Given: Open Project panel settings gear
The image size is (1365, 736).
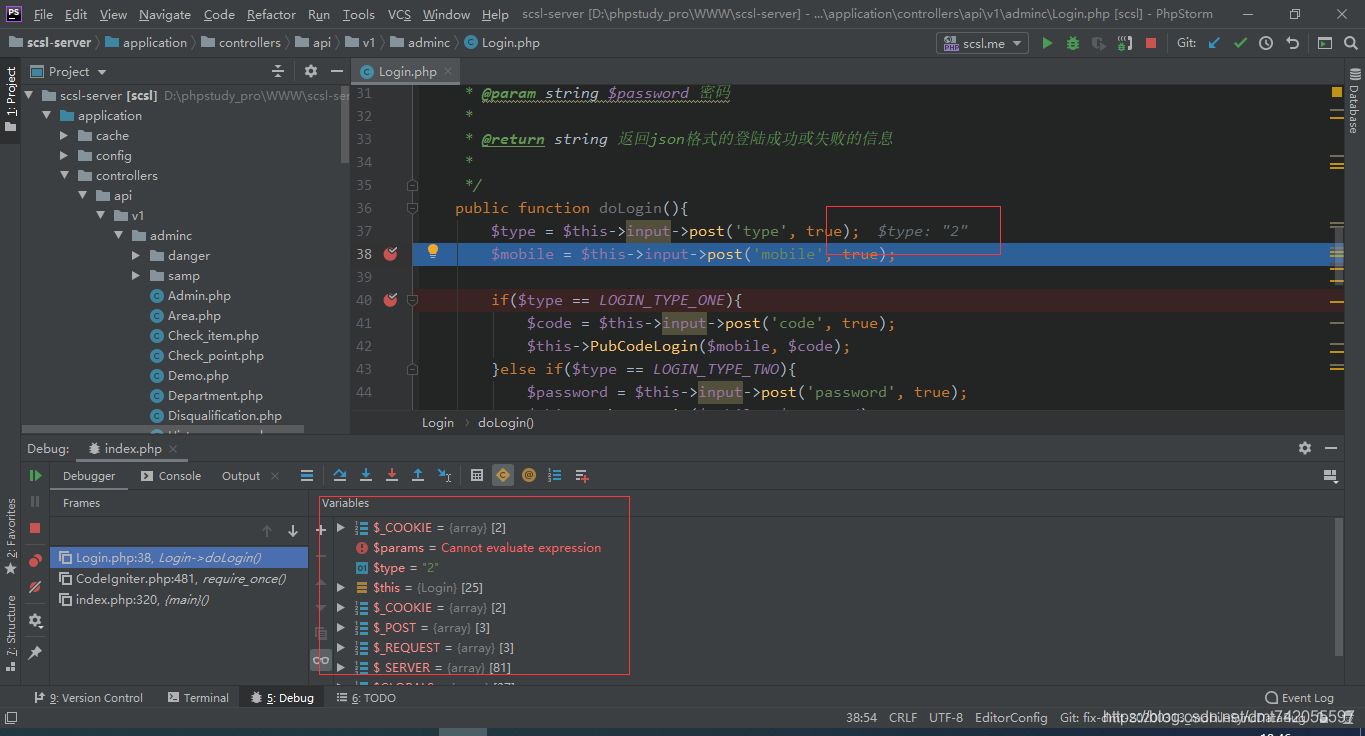Looking at the screenshot, I should click(310, 71).
